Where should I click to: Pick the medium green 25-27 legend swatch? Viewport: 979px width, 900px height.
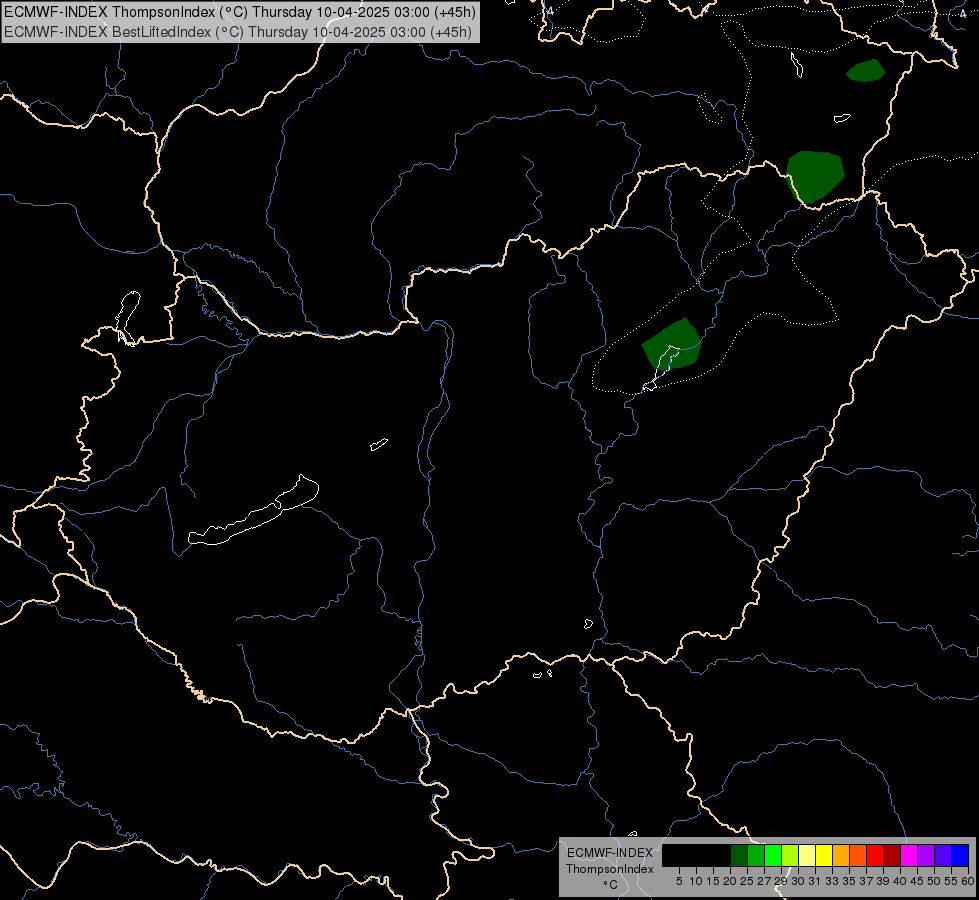click(x=755, y=856)
